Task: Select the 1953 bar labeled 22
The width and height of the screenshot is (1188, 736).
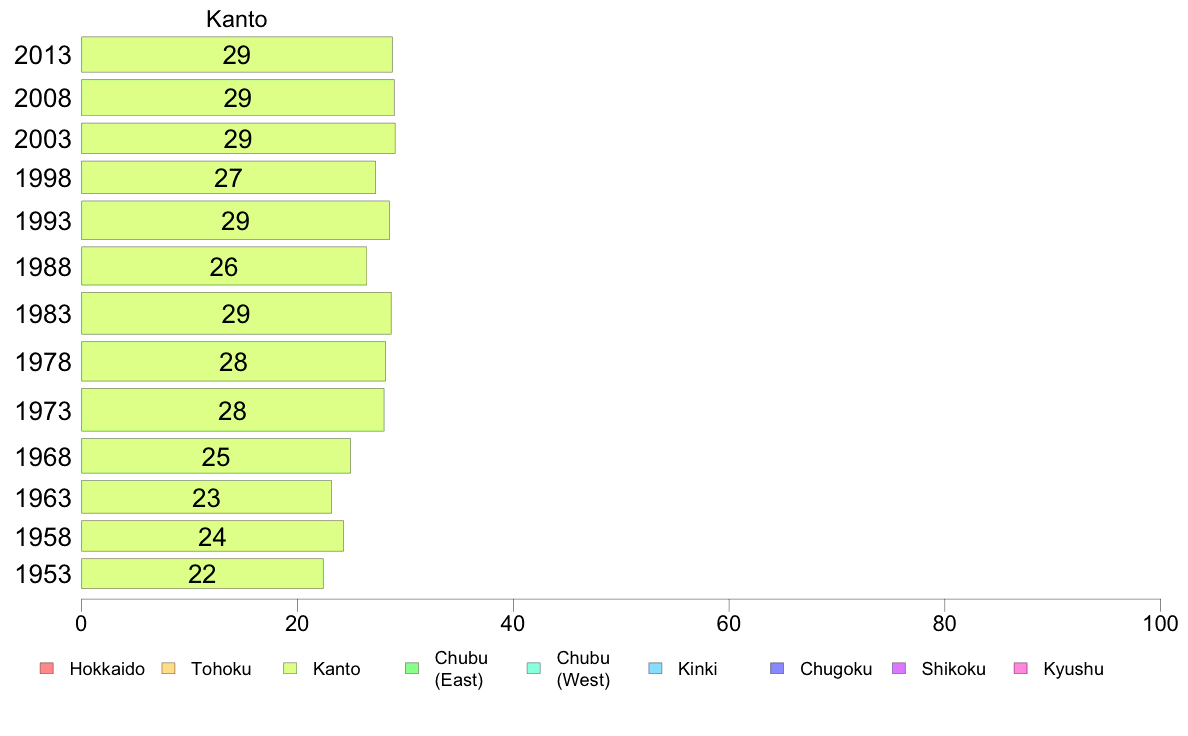Action: click(202, 574)
